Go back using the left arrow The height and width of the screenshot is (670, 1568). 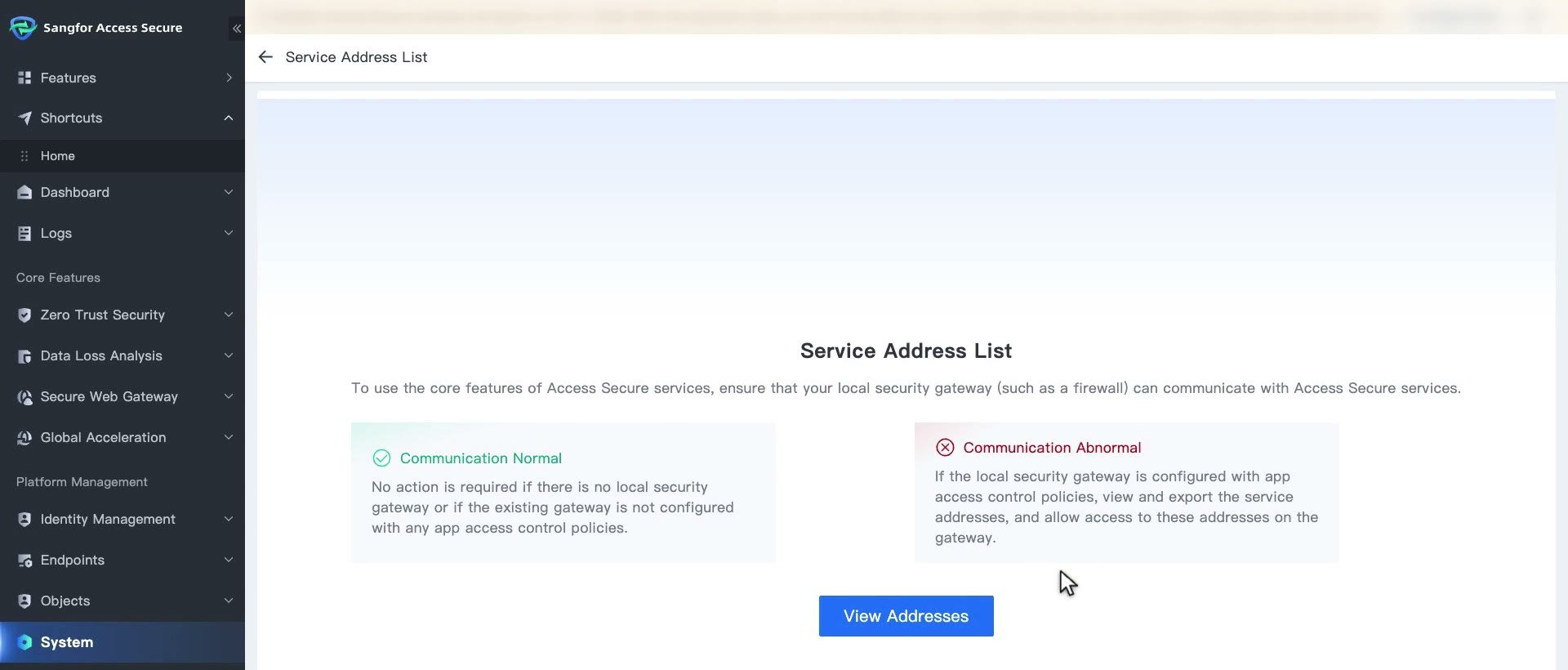(265, 57)
